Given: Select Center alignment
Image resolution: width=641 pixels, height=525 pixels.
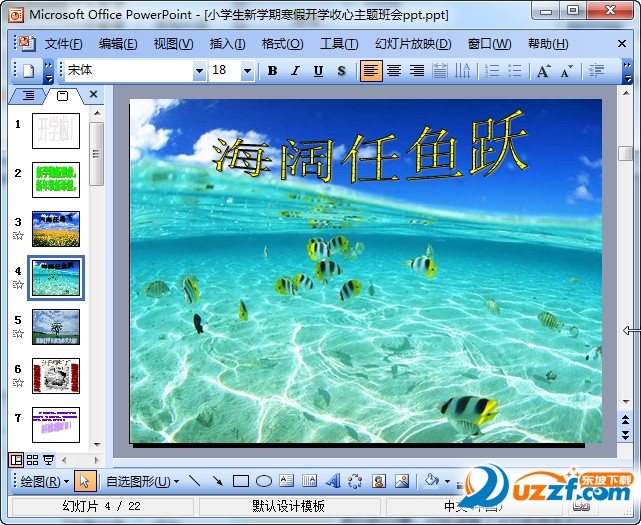Looking at the screenshot, I should [x=394, y=71].
